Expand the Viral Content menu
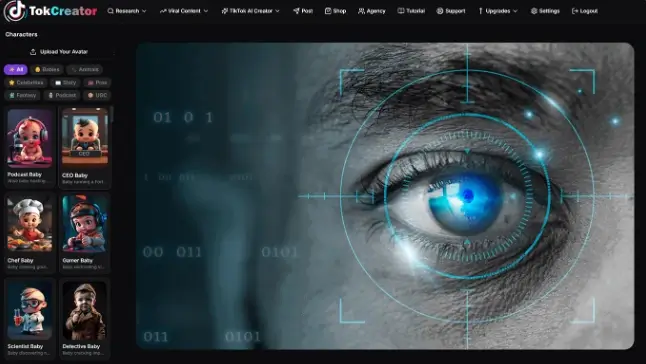Viewport: 646px width, 364px height. click(184, 11)
